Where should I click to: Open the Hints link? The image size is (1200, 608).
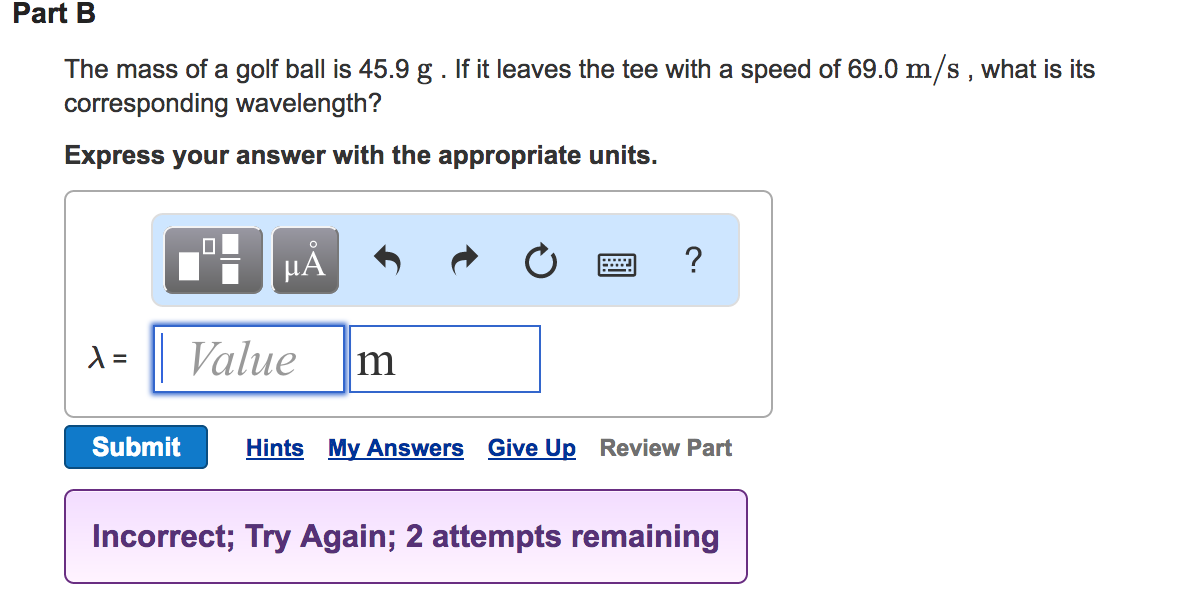pos(274,447)
